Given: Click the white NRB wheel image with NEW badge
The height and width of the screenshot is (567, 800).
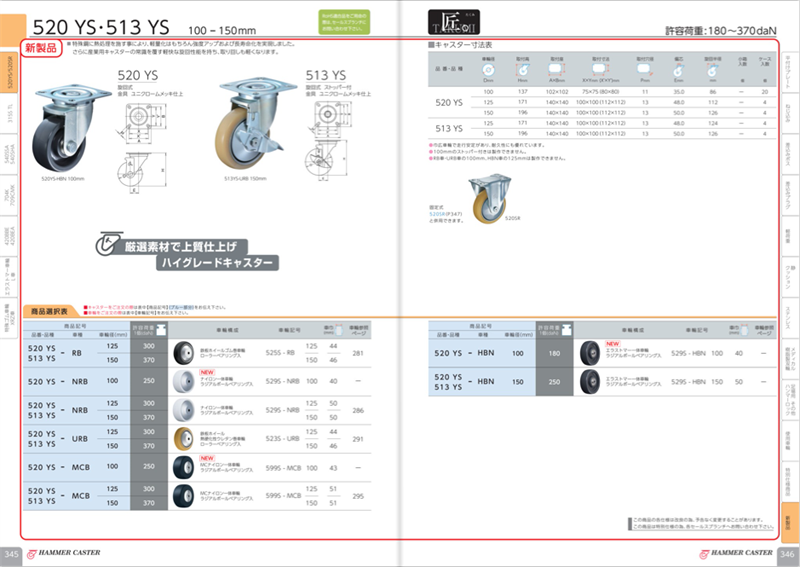Looking at the screenshot, I should coord(184,381).
